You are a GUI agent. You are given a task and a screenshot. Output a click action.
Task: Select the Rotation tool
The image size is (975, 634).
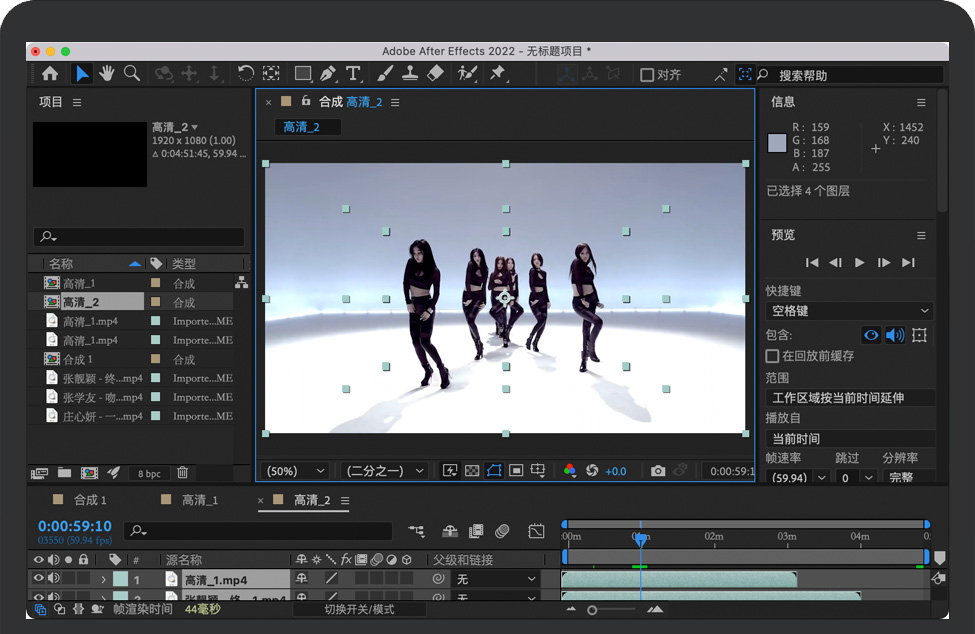245,73
